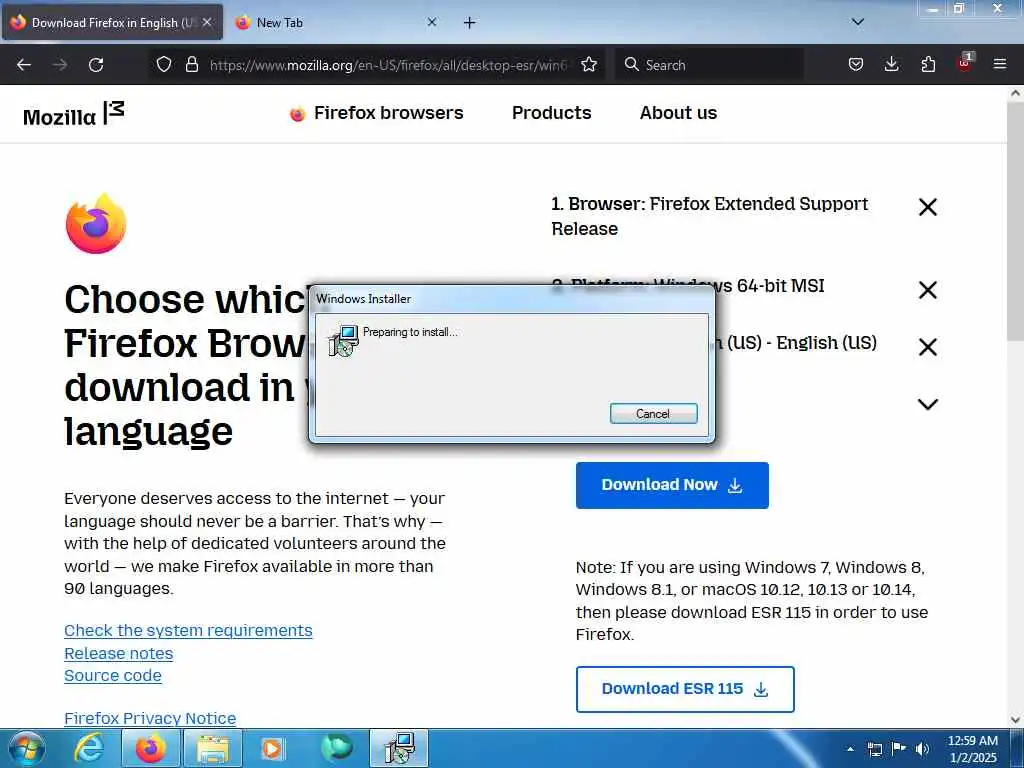Screen dimensions: 1024x768
Task: Show the Downloads panel
Action: [x=891, y=64]
